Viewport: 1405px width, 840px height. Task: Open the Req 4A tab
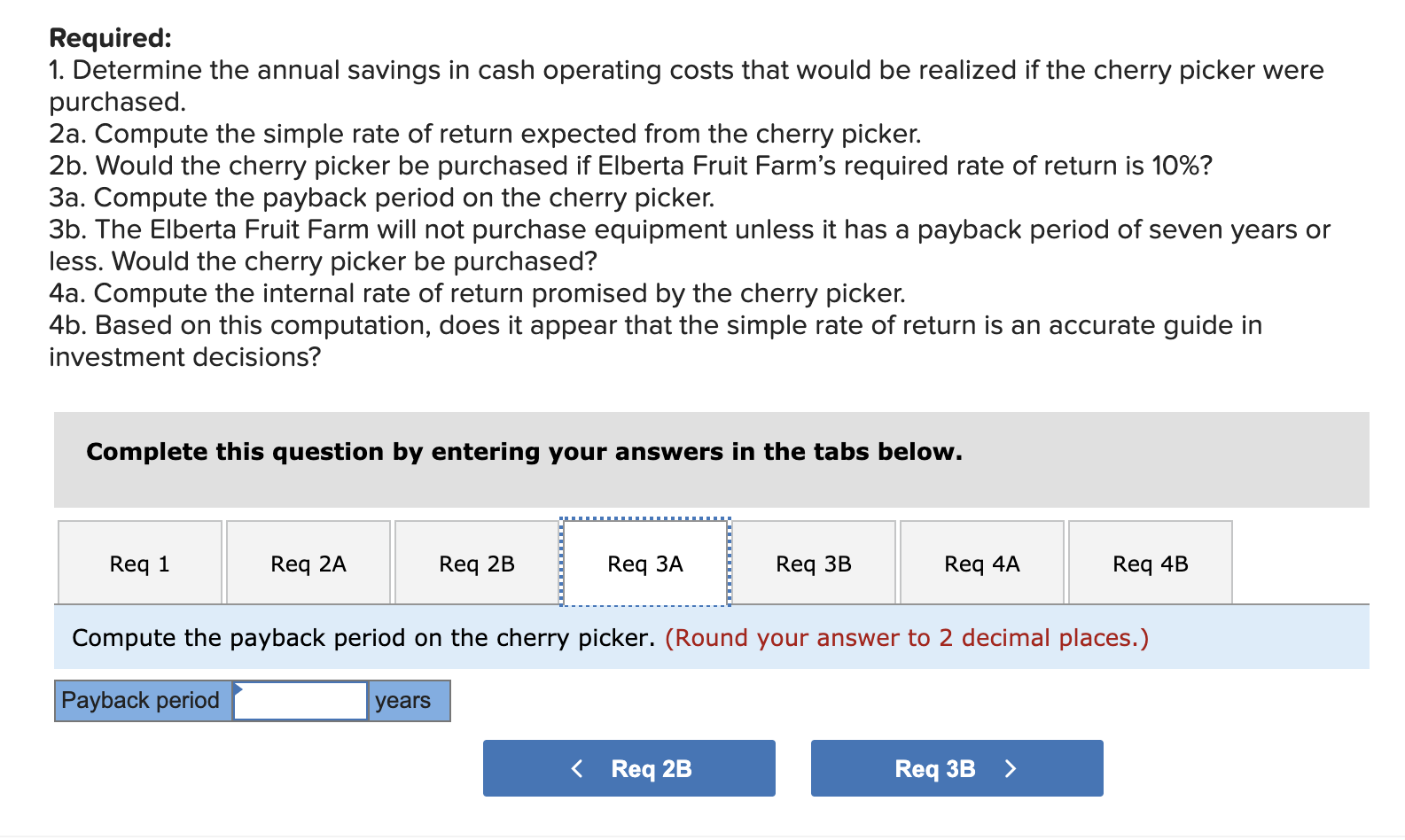click(x=981, y=563)
